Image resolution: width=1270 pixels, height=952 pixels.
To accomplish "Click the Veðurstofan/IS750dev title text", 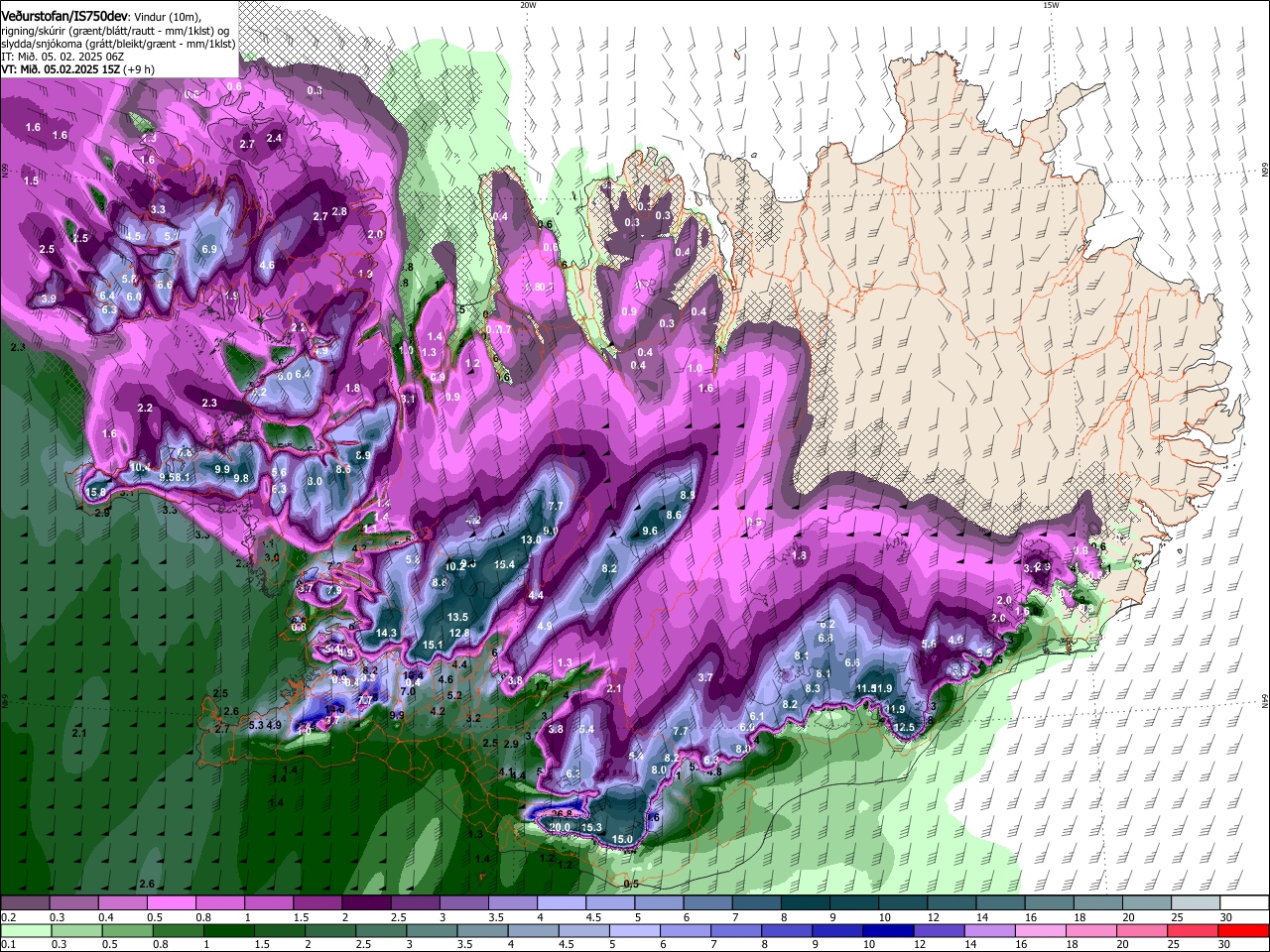I will (64, 15).
